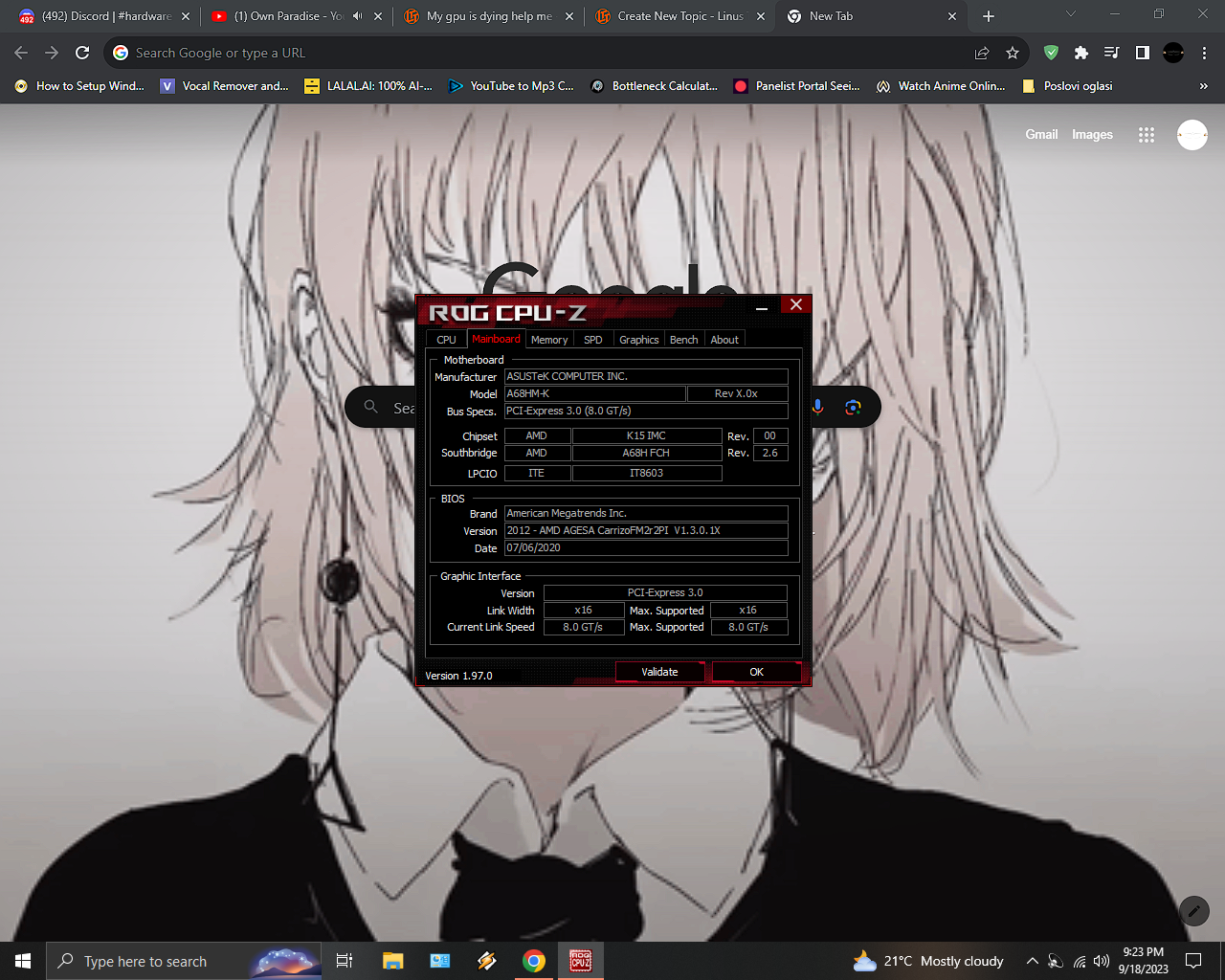Open the Graphics tab in CPU-Z
1225x980 pixels.
click(x=638, y=340)
